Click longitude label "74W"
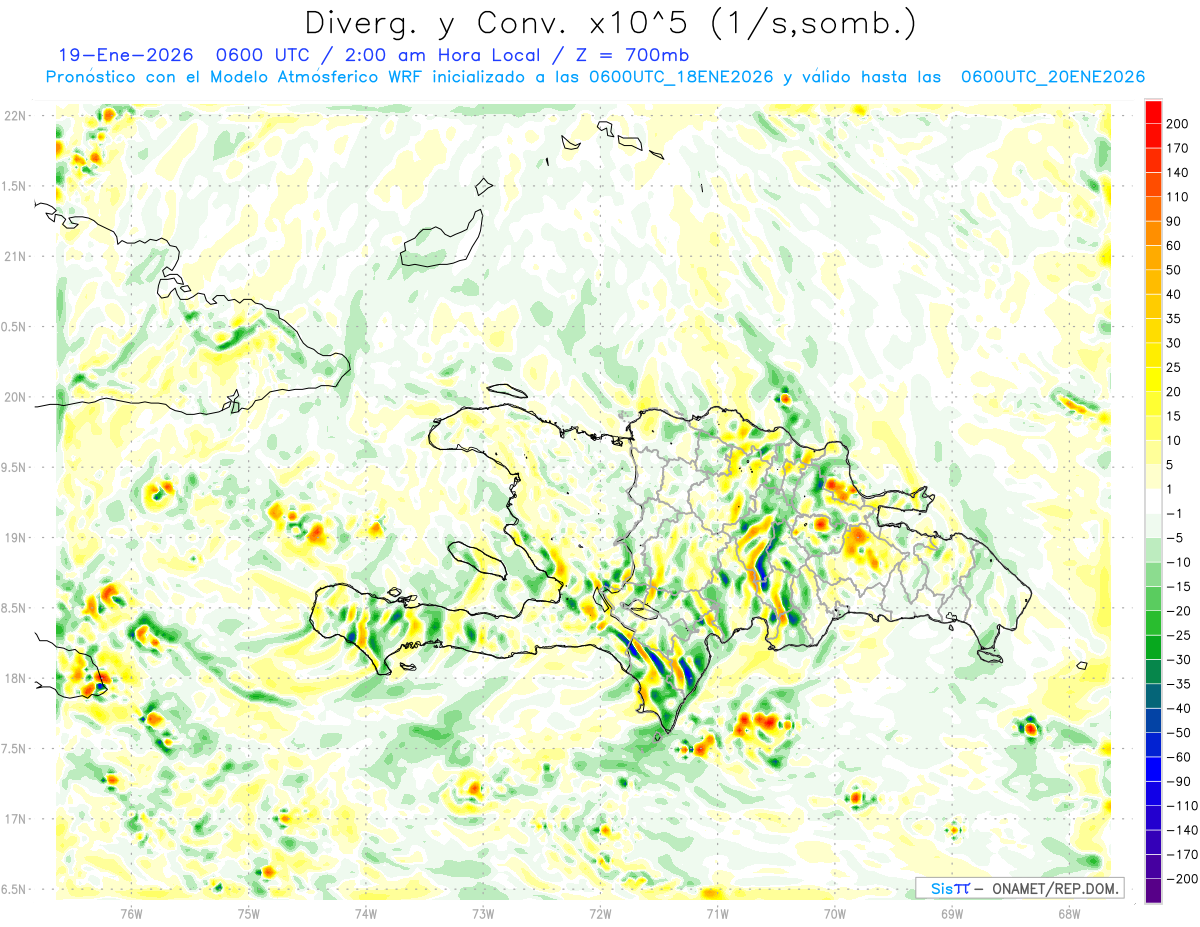Viewport: 1200px width, 927px height. pos(366,913)
